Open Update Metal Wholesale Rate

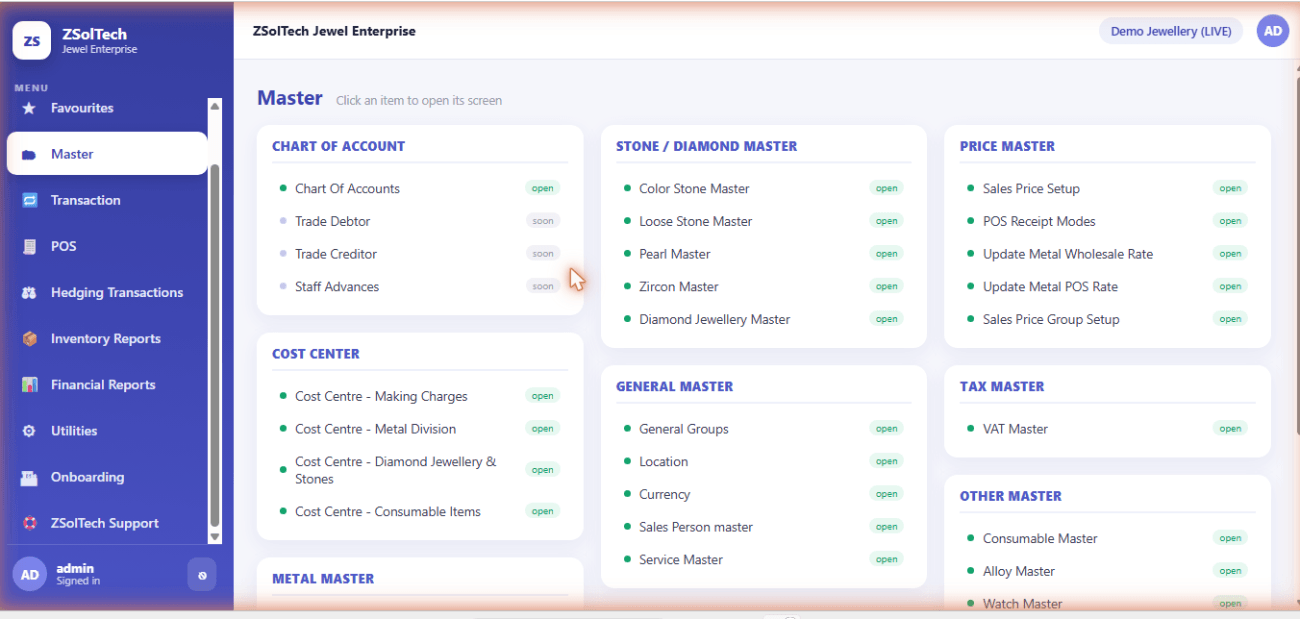[1107, 254]
